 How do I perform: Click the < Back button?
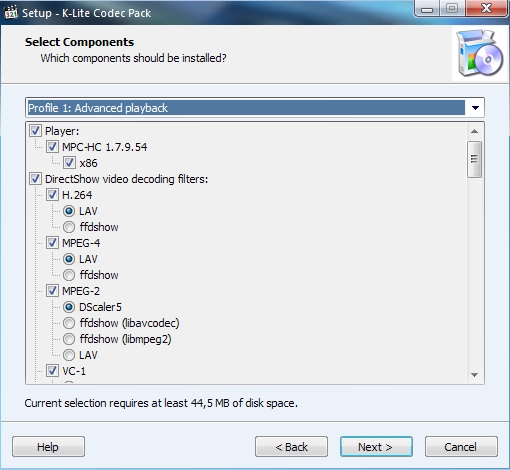291,447
